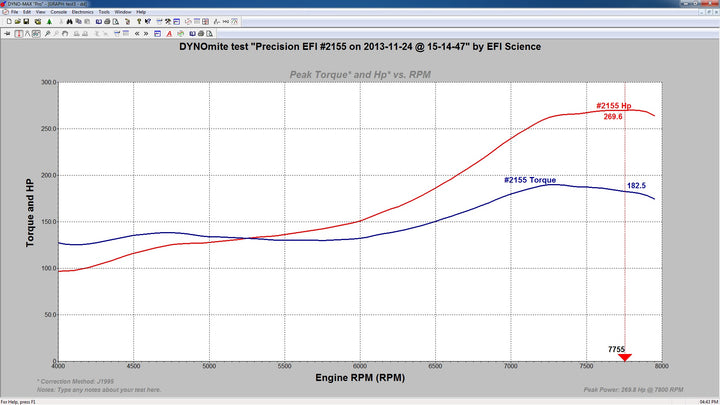The height and width of the screenshot is (405, 720).
Task: Click the red letter A text icon
Action: click(169, 33)
